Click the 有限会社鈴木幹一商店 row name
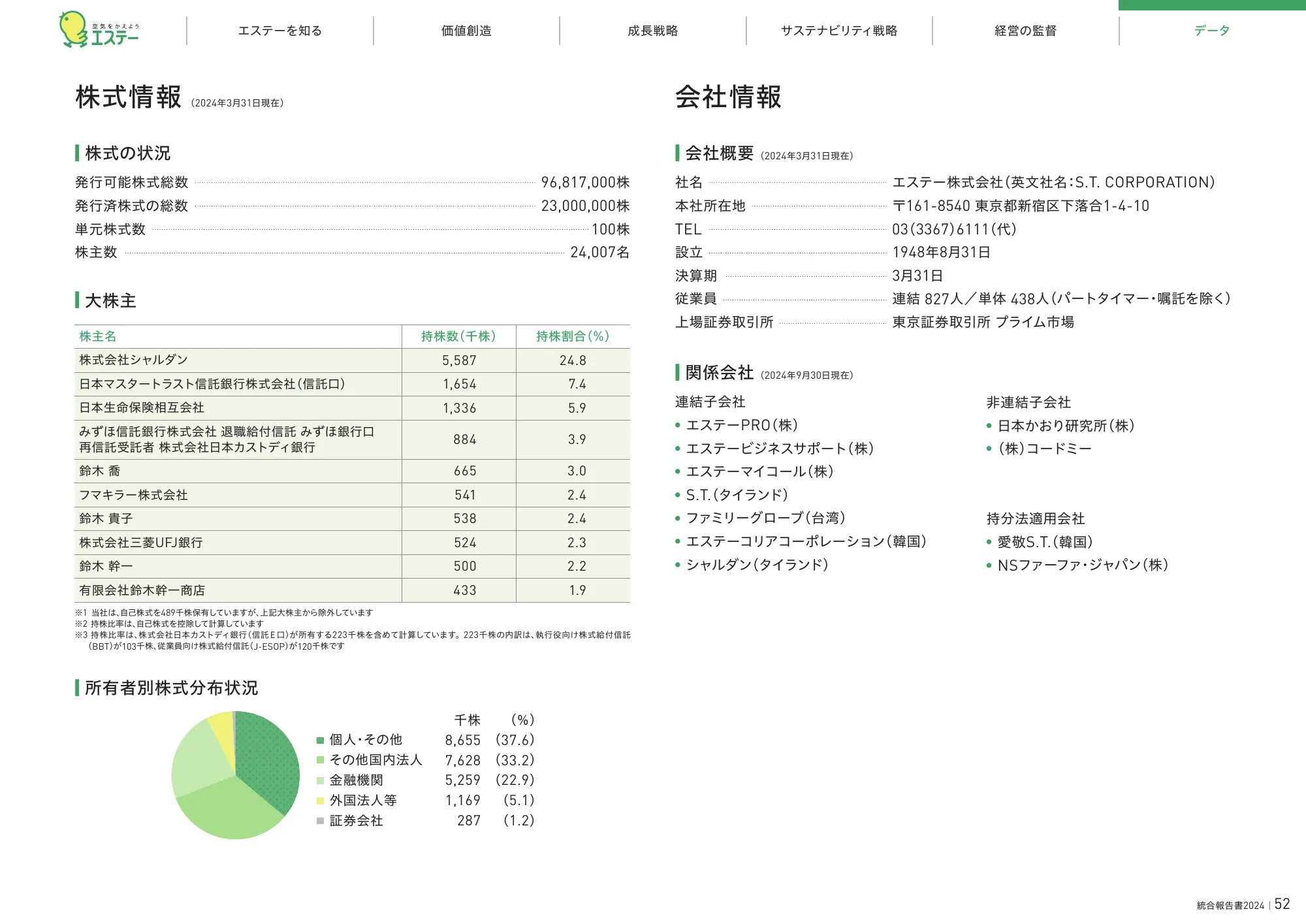The width and height of the screenshot is (1306, 924). tap(142, 590)
